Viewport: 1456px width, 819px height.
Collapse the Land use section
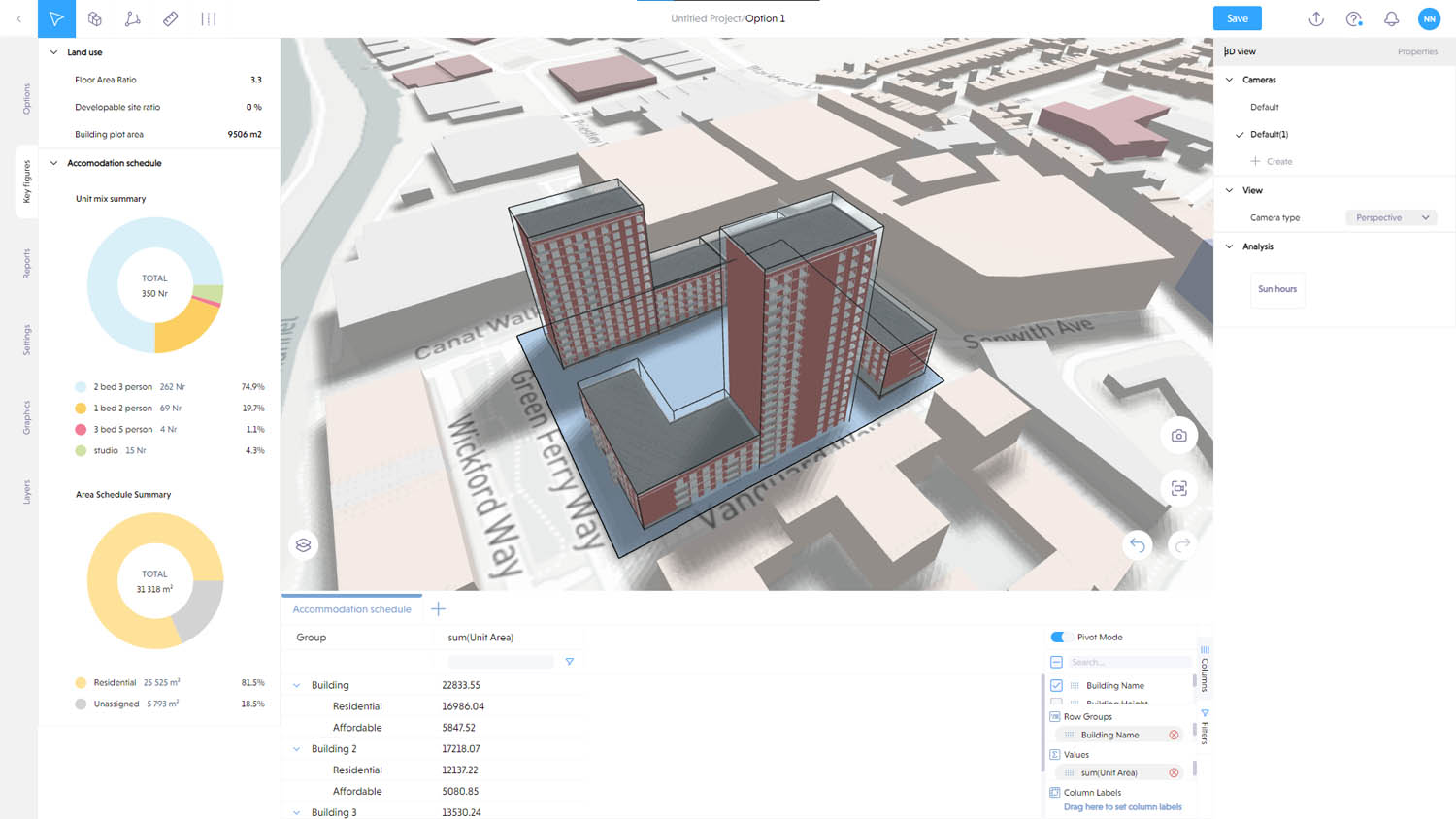pos(54,52)
